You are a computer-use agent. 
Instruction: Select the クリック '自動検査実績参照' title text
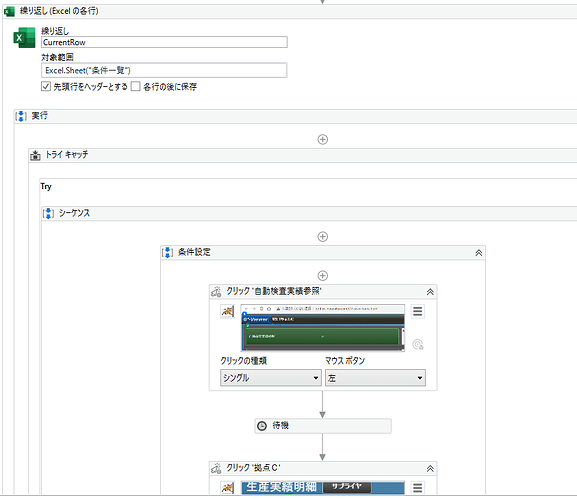coord(274,292)
